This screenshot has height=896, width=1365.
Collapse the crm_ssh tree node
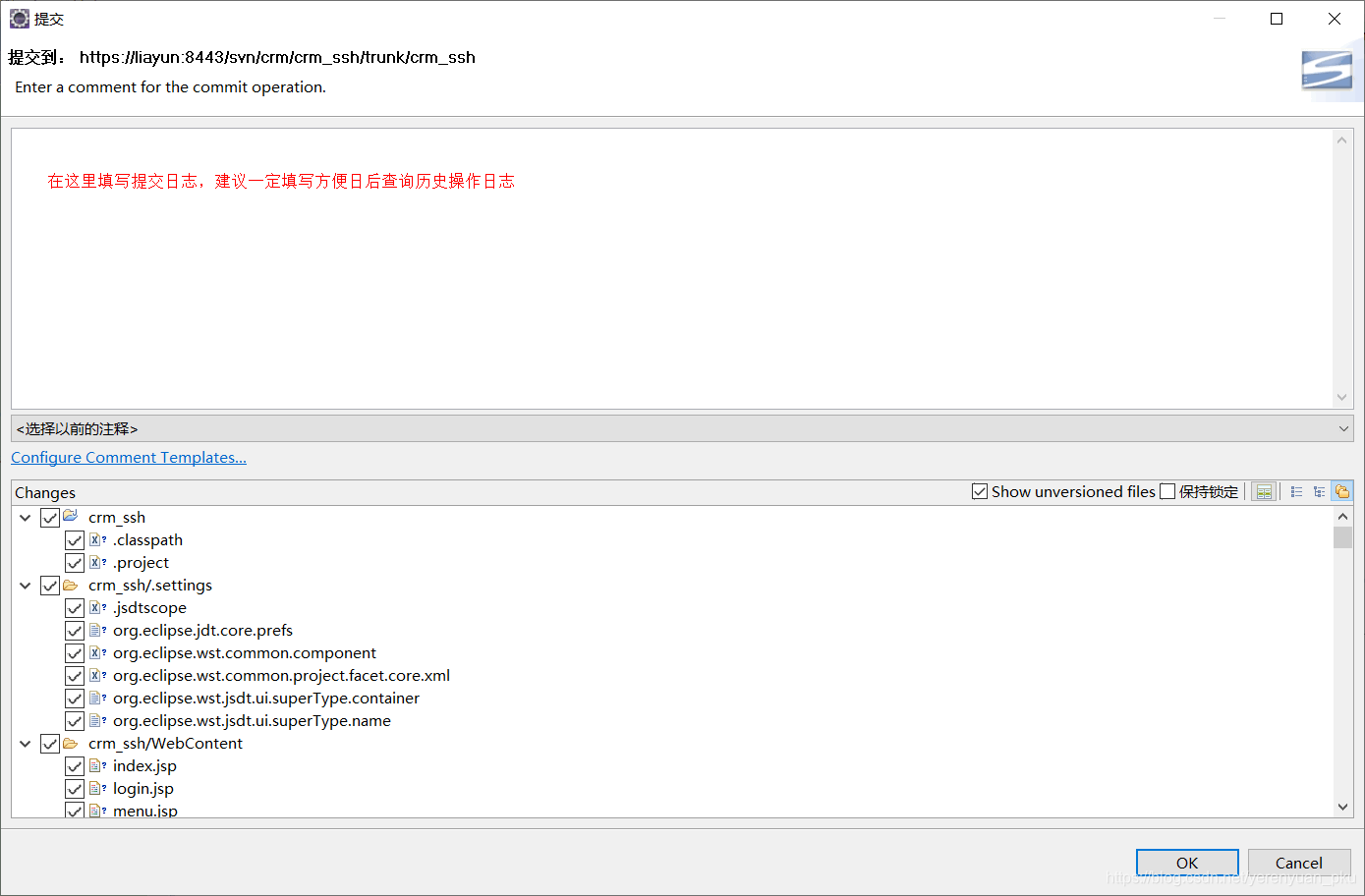point(26,518)
